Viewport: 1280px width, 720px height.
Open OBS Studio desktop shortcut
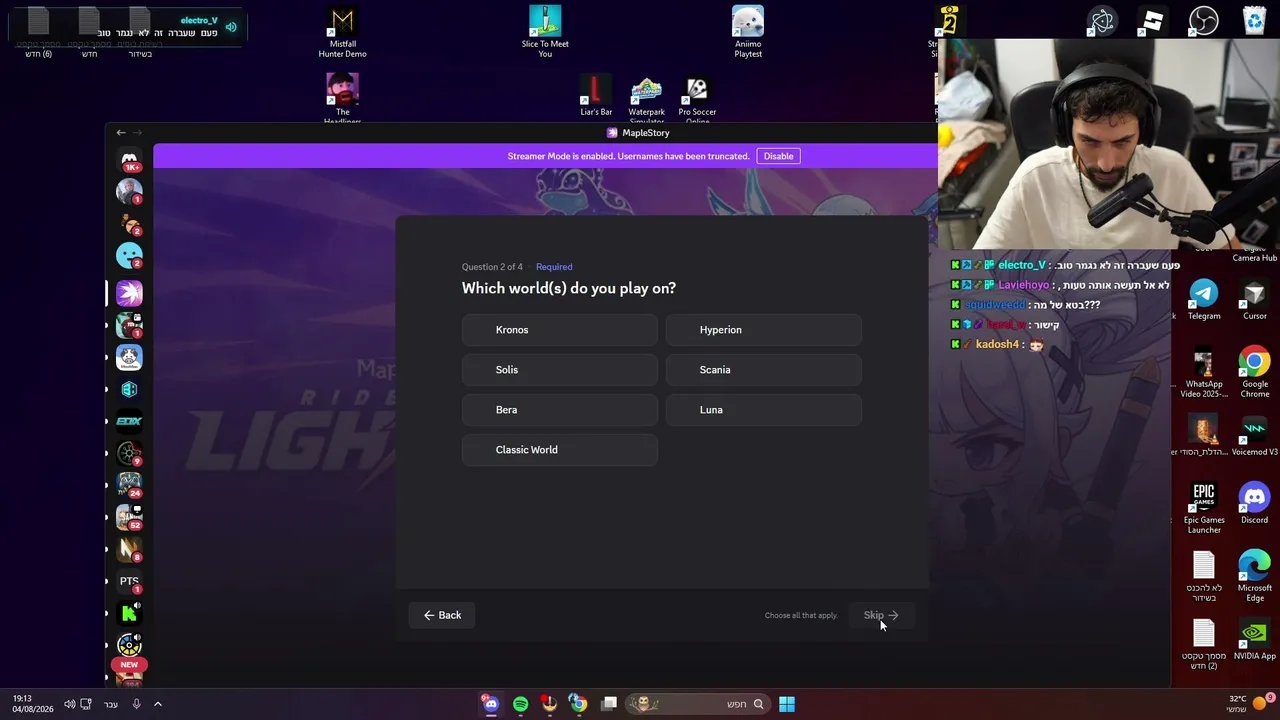point(1204,21)
